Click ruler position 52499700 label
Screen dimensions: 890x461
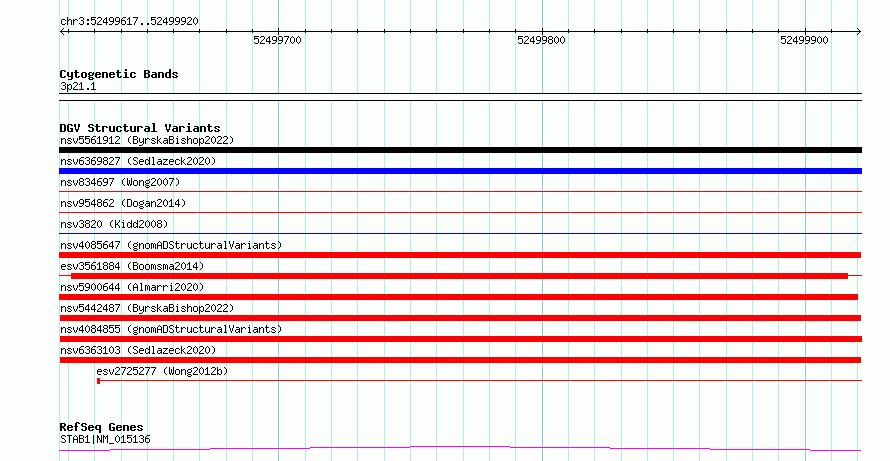click(x=277, y=40)
